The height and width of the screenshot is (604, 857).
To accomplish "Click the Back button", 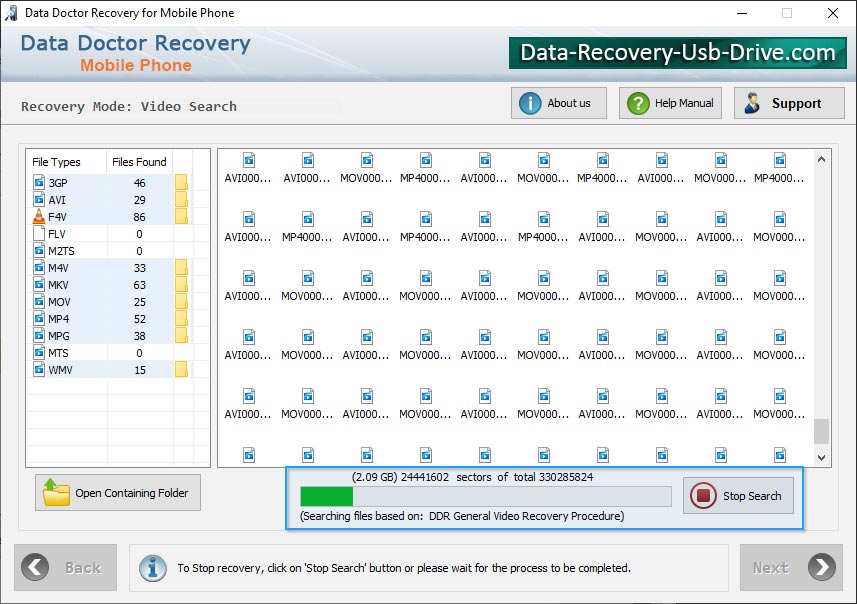I will click(x=65, y=567).
